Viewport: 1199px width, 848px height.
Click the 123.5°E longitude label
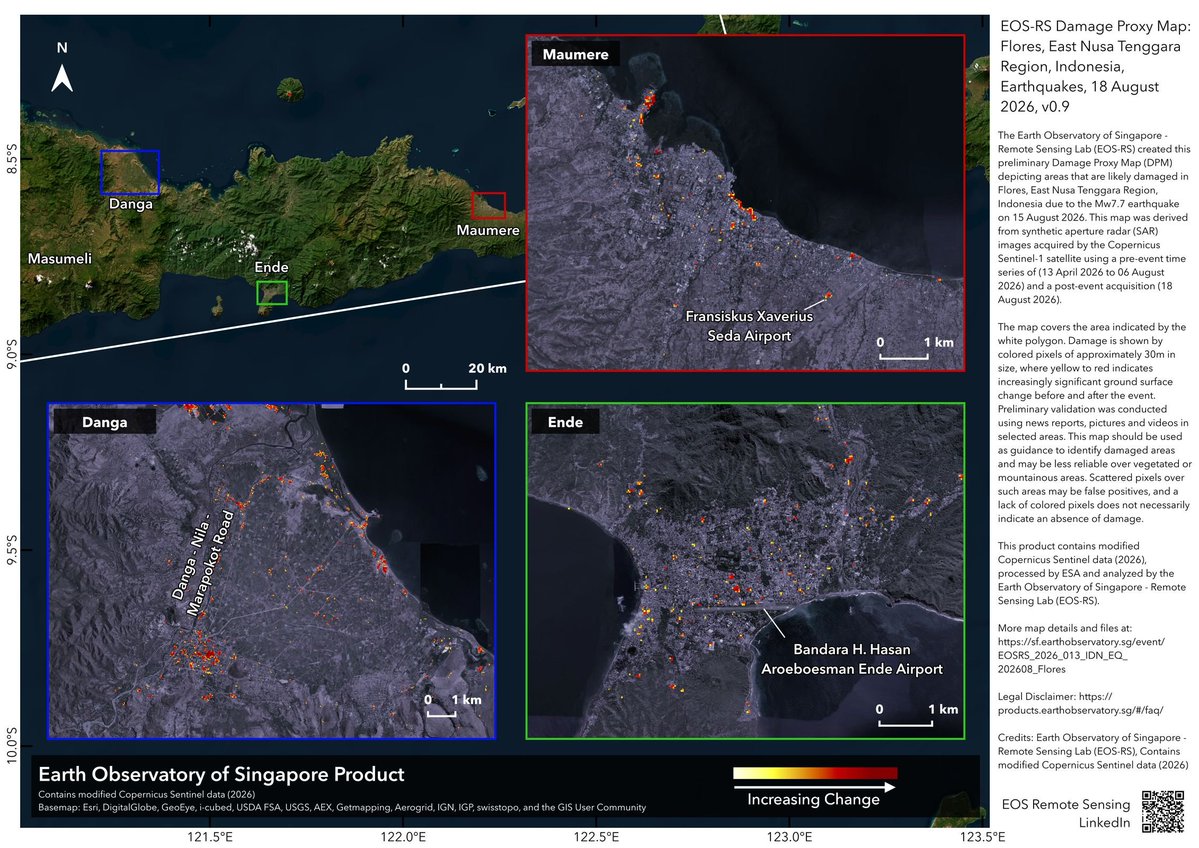click(982, 837)
